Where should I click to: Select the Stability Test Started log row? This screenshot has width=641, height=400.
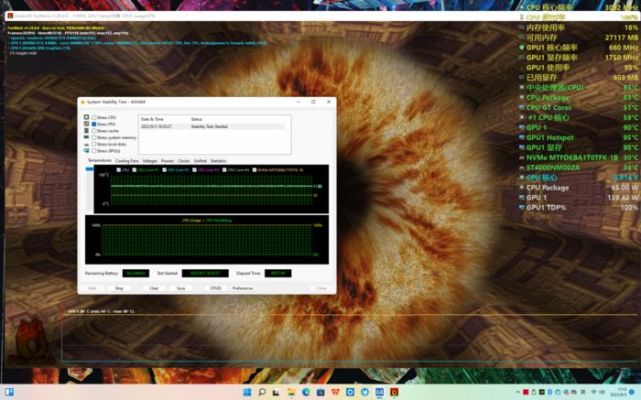[212, 126]
